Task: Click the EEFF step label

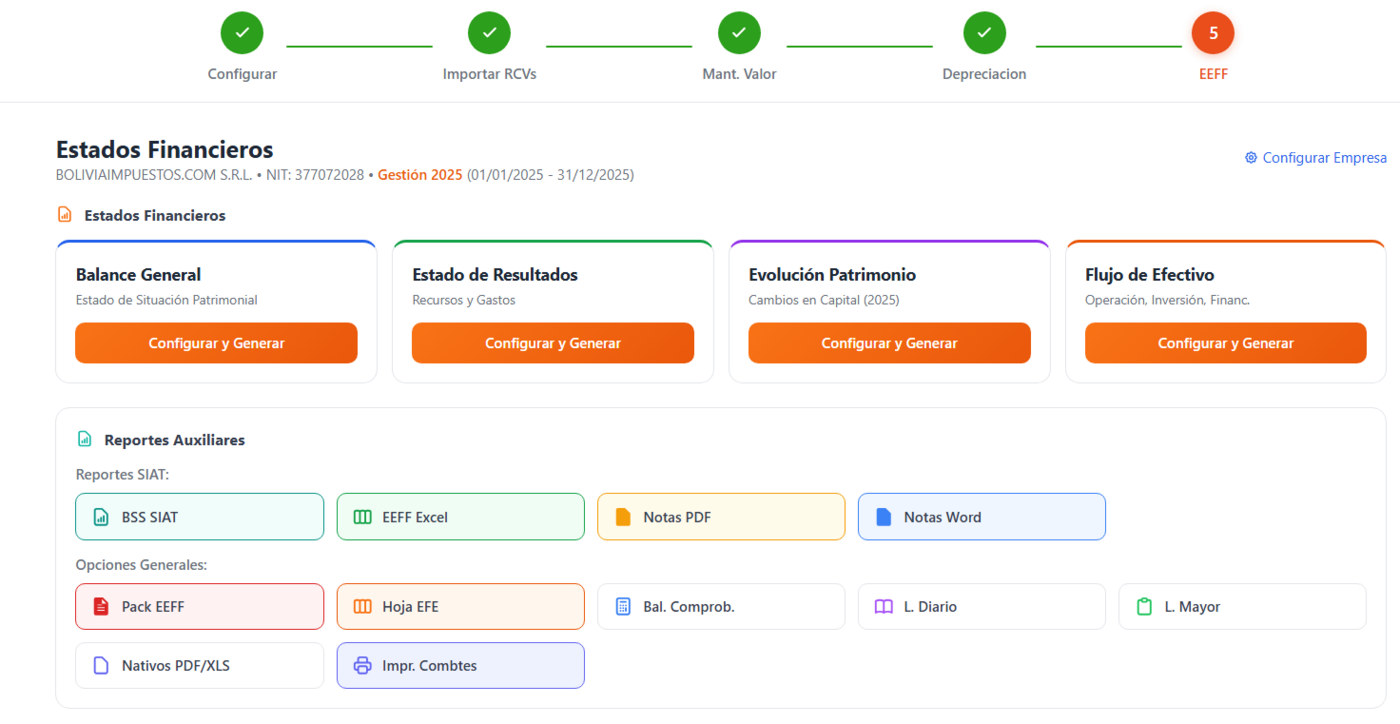Action: 1213,74
